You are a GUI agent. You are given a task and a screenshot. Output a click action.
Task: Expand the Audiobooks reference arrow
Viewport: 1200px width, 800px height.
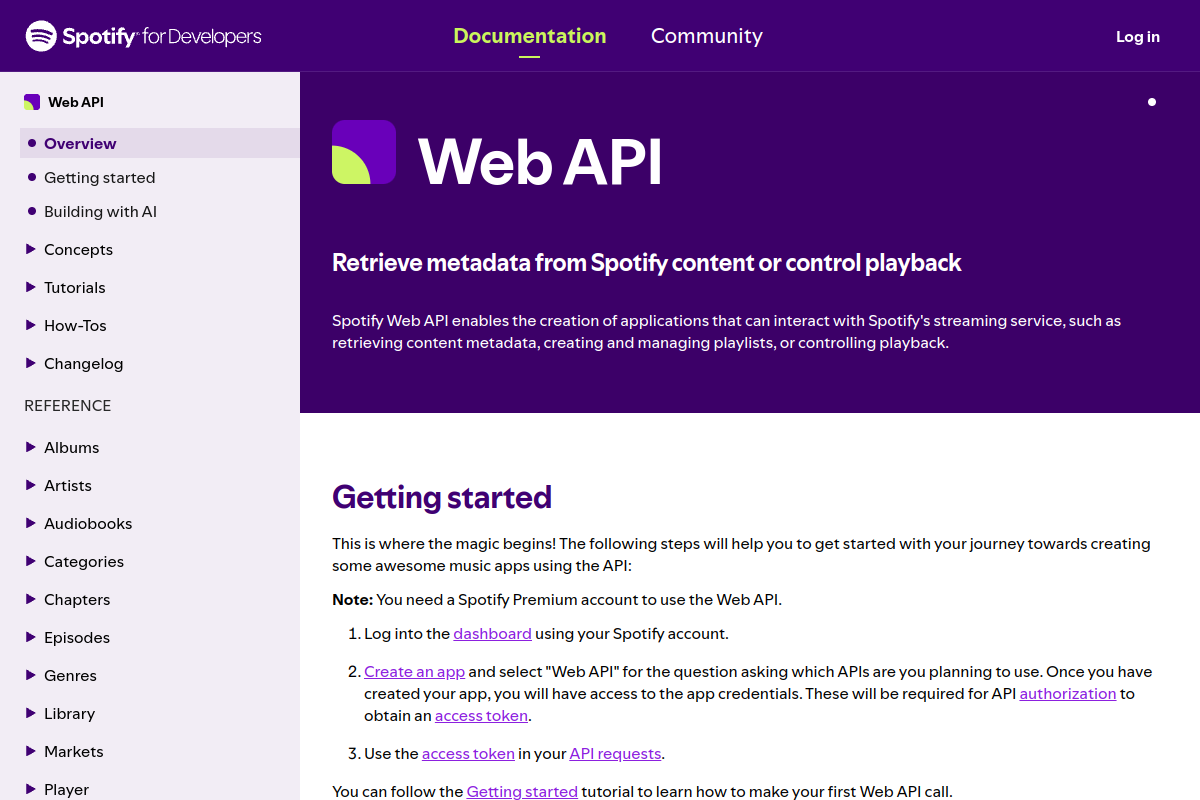pyautogui.click(x=31, y=523)
